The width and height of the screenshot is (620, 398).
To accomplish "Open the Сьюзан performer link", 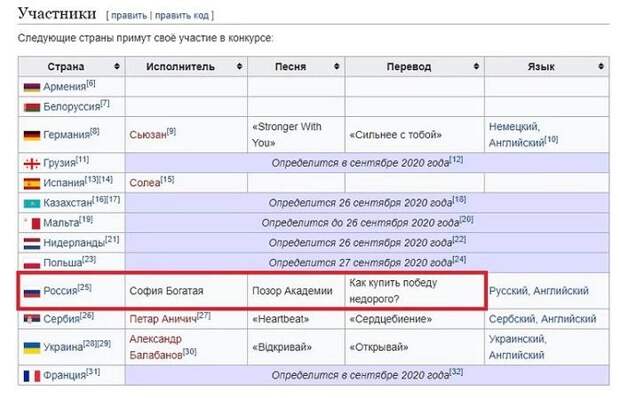I will (x=148, y=135).
